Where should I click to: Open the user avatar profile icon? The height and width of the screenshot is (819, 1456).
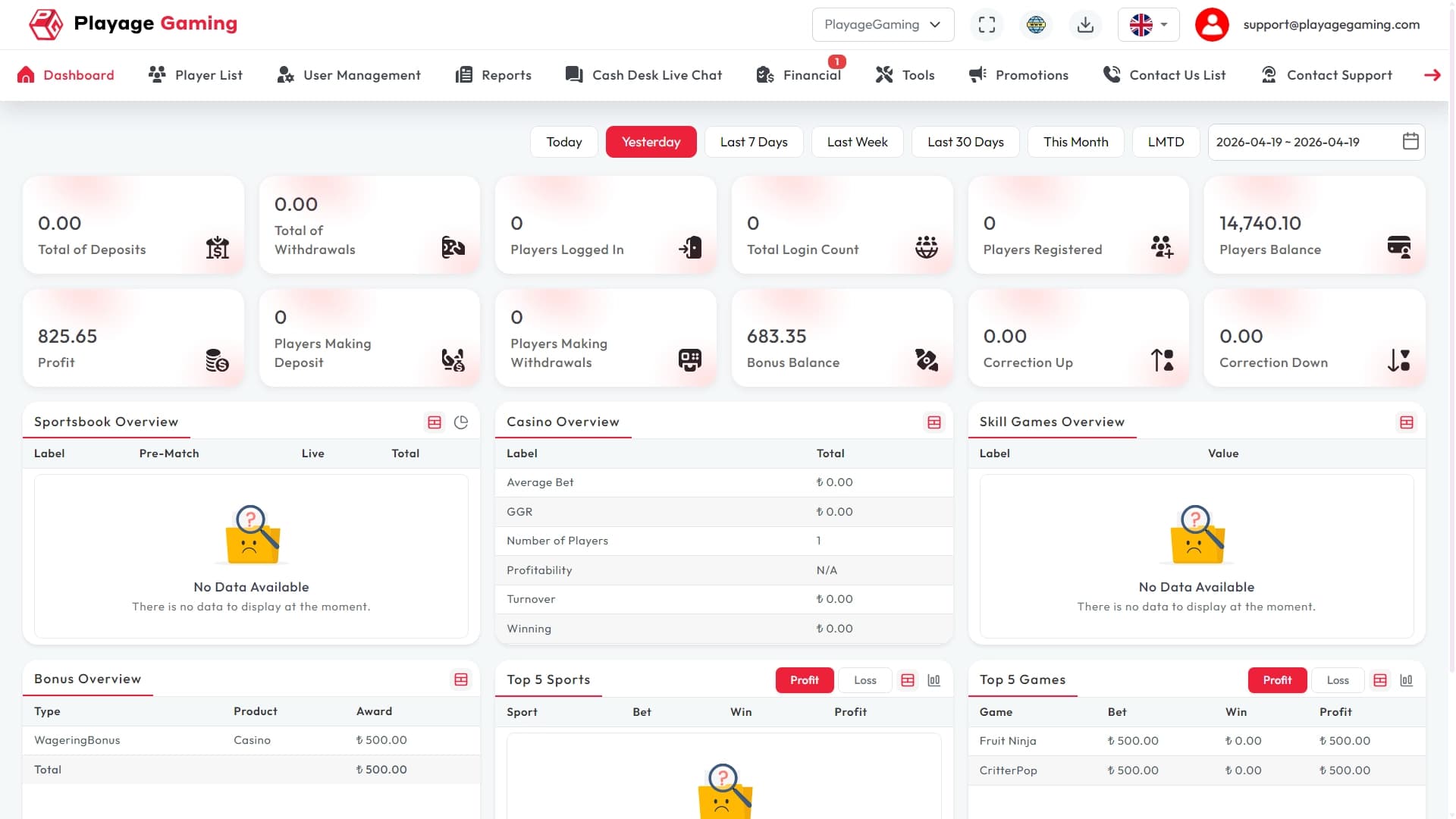(1212, 24)
